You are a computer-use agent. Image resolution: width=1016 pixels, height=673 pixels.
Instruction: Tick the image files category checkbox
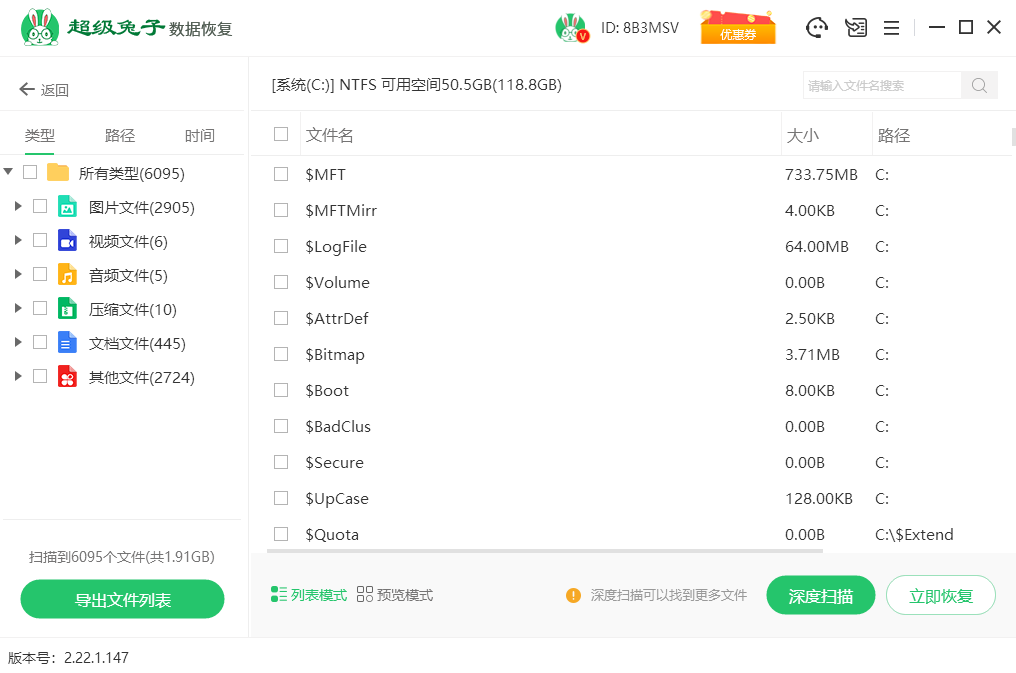[x=40, y=206]
